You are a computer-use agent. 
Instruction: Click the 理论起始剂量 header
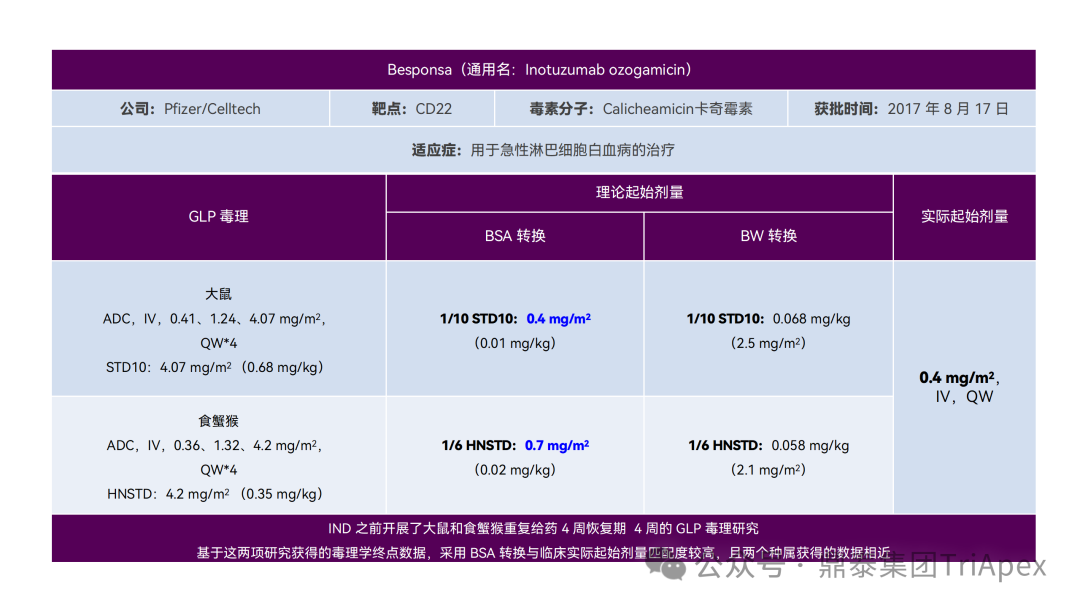pyautogui.click(x=639, y=193)
